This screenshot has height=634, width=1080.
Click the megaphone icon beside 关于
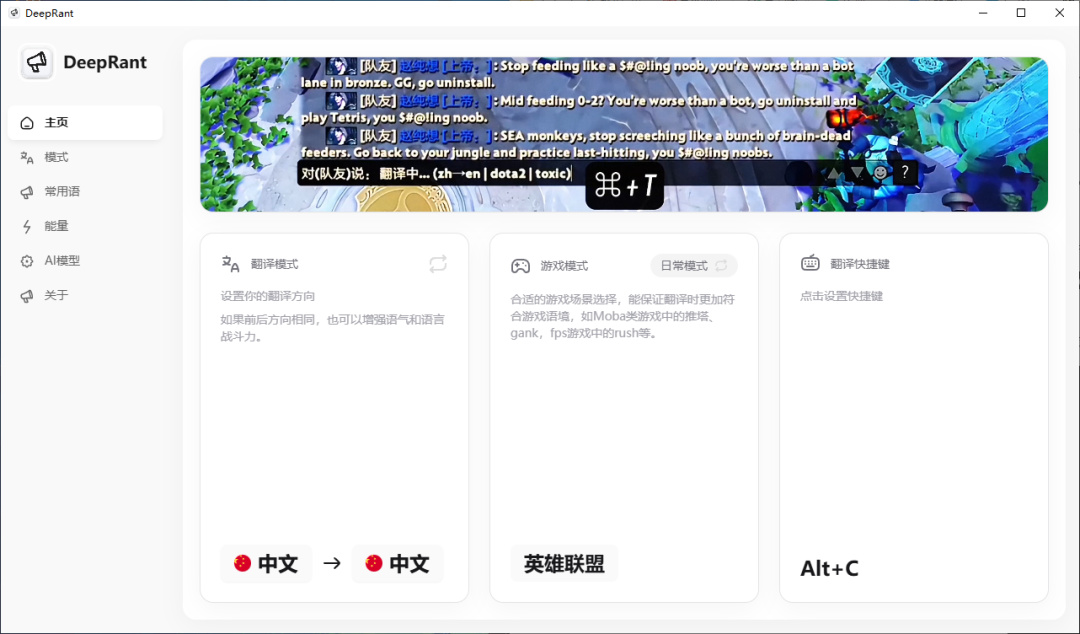pyautogui.click(x=27, y=296)
